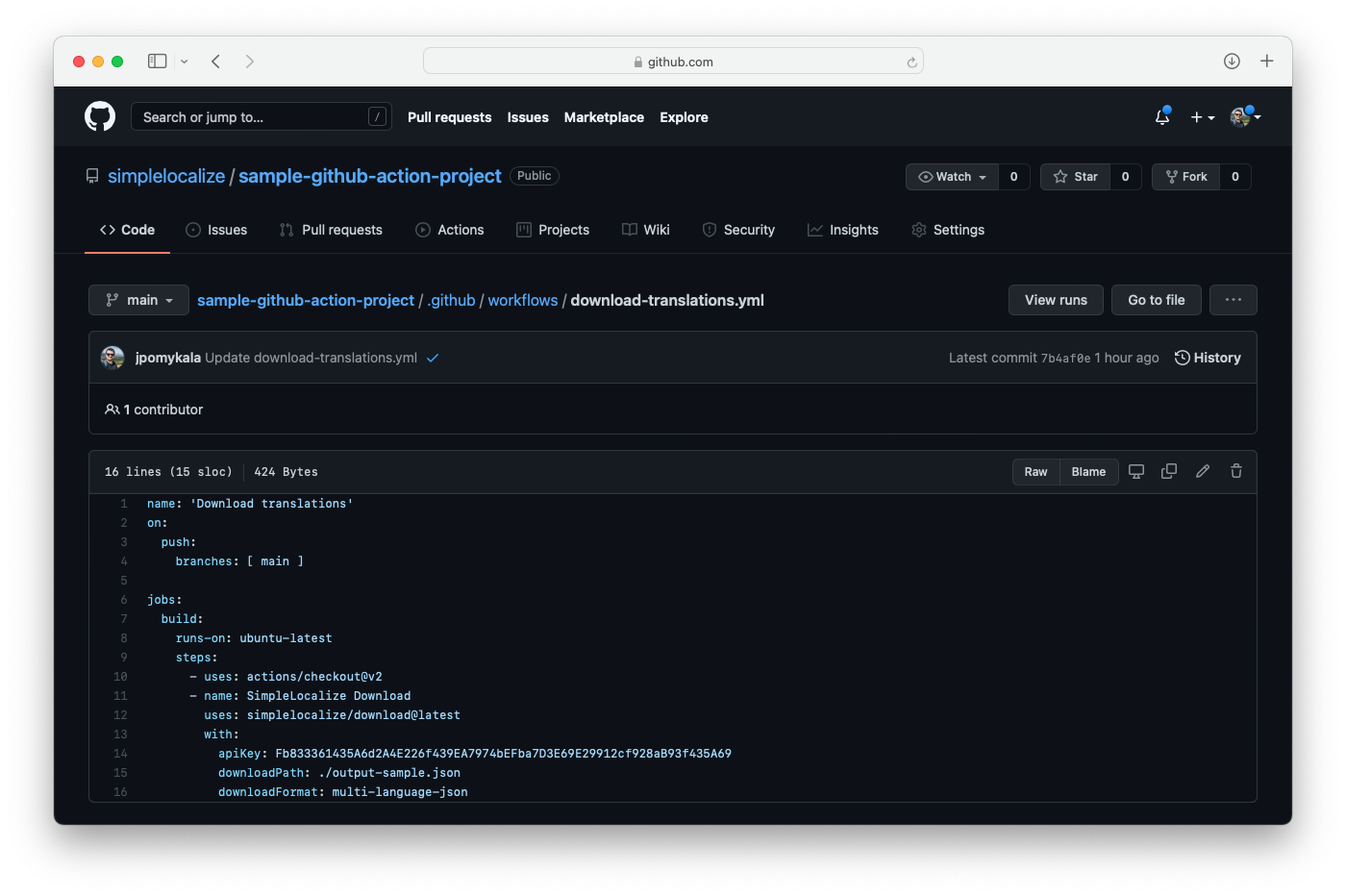Click the jpomykala commit avatar
The image size is (1346, 896).
click(112, 358)
